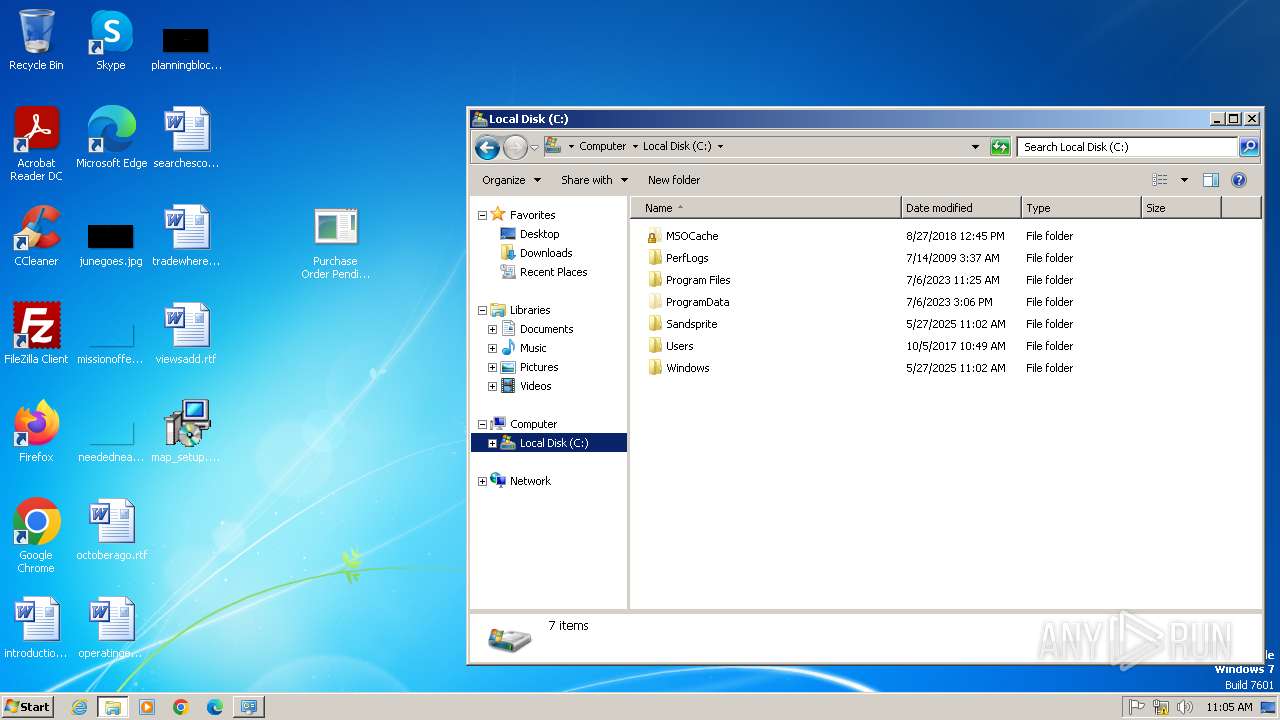Image resolution: width=1280 pixels, height=720 pixels.
Task: Open Windows Media Player from the taskbar
Action: [x=147, y=707]
